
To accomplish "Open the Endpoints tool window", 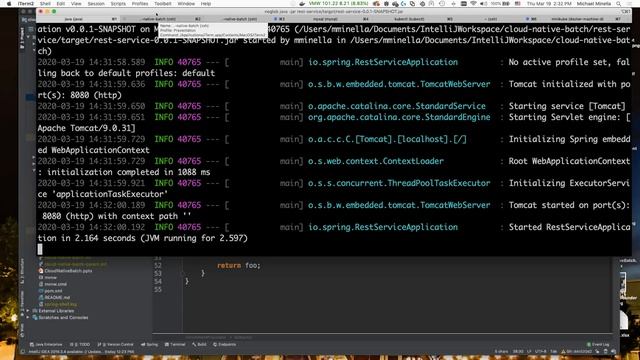I will point(224,344).
